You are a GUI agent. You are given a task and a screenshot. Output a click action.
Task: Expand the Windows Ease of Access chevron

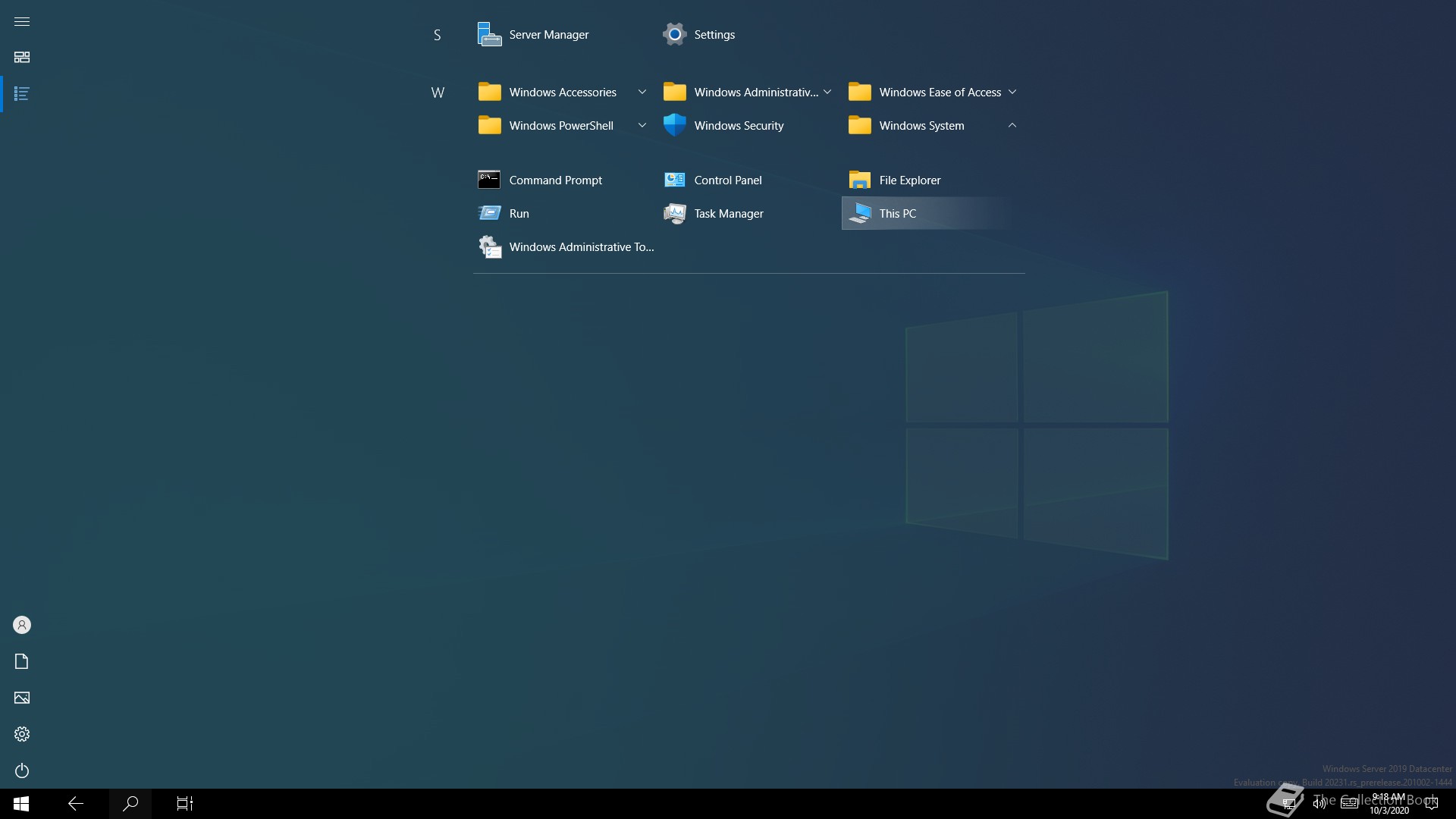tap(1012, 92)
